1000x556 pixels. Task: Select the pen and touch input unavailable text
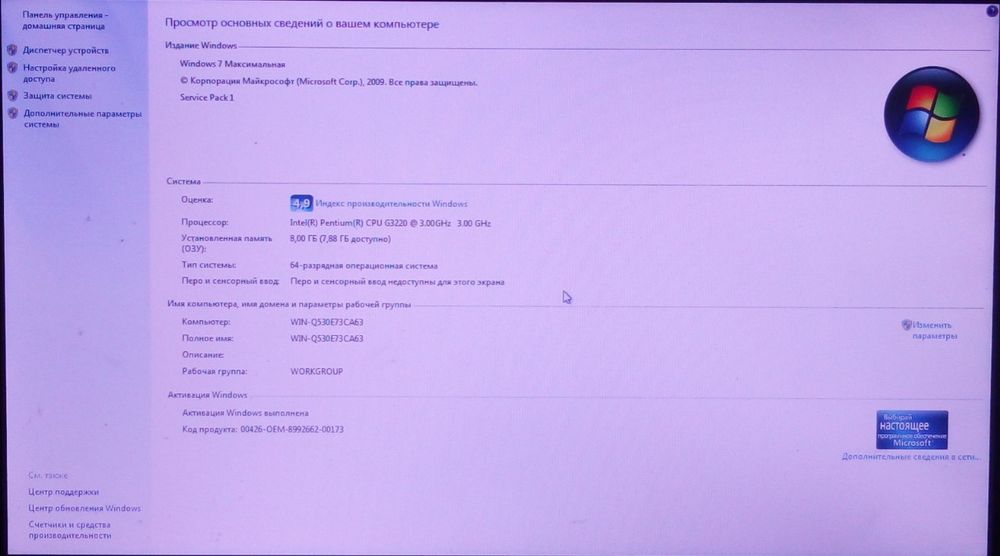[x=397, y=282]
